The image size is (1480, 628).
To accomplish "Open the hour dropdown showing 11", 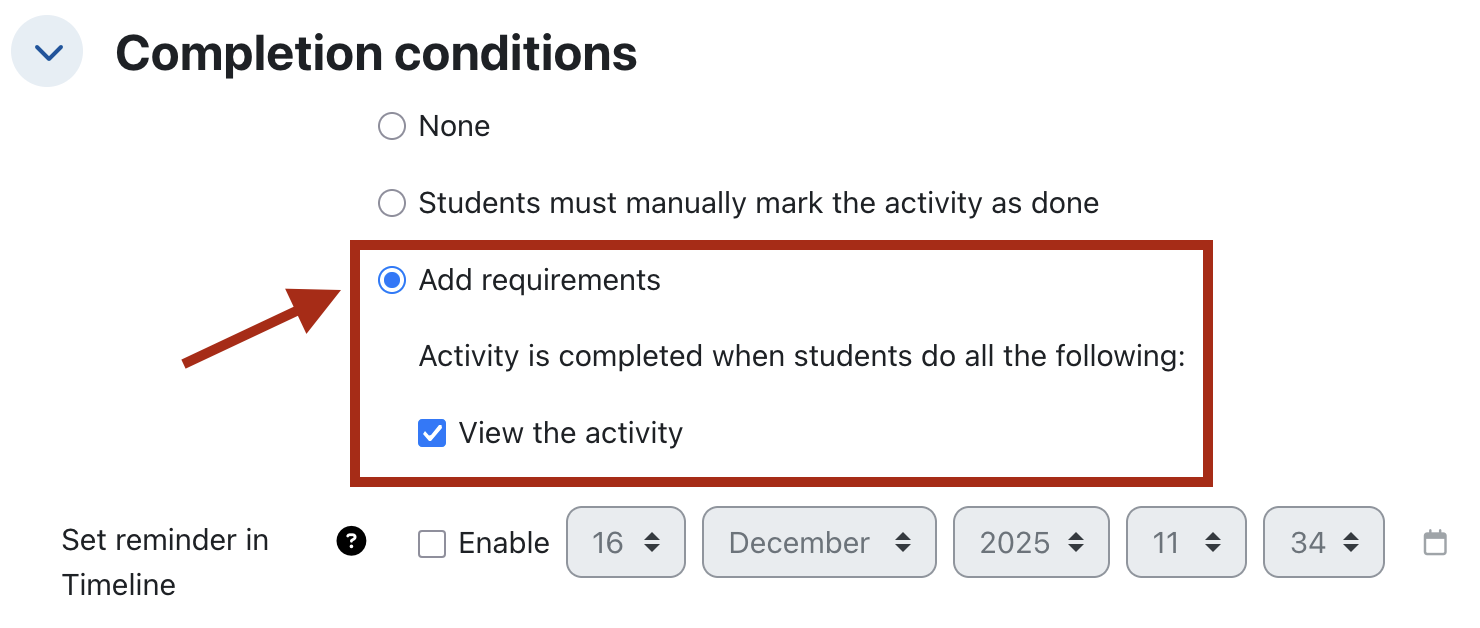I will pos(1186,543).
